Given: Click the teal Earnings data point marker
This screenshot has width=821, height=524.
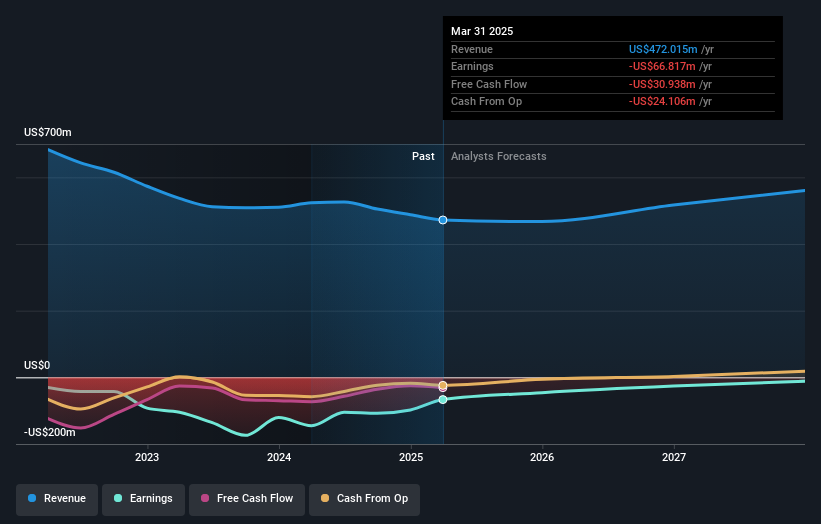Looking at the screenshot, I should [x=443, y=399].
